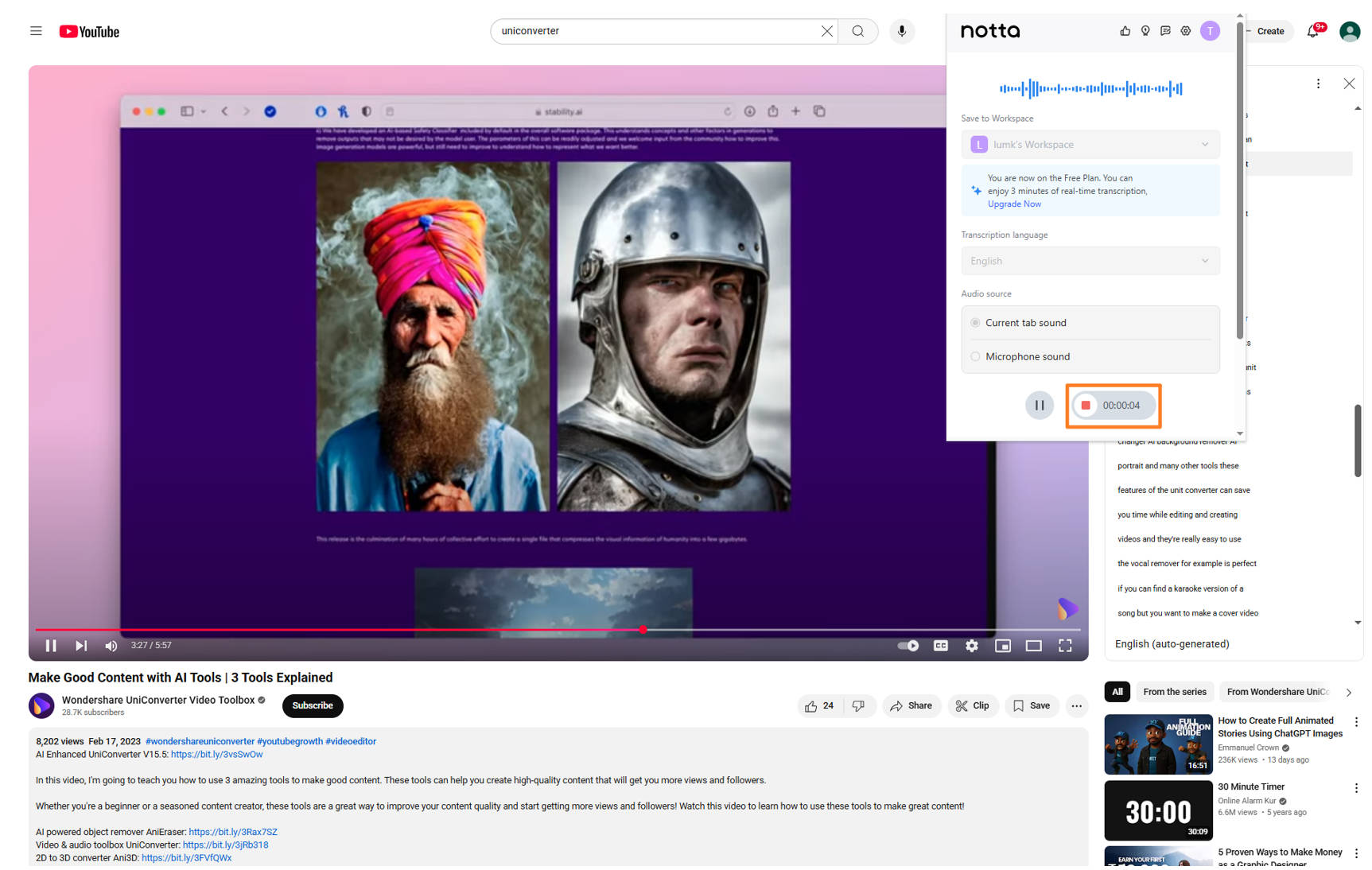Skip to the next video
The width and height of the screenshot is (1372, 870).
(x=81, y=646)
